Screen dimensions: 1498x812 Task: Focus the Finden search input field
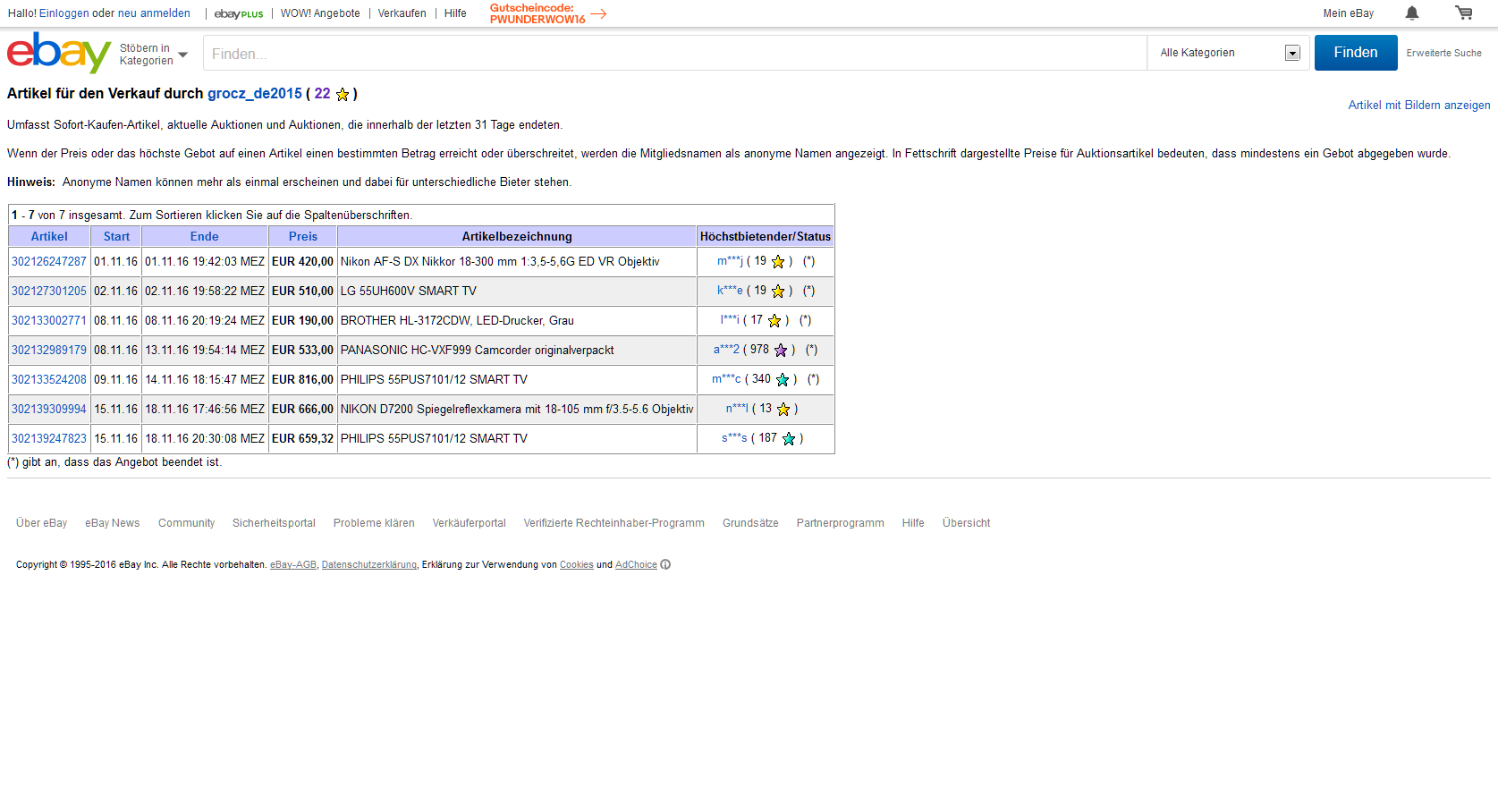[x=675, y=53]
